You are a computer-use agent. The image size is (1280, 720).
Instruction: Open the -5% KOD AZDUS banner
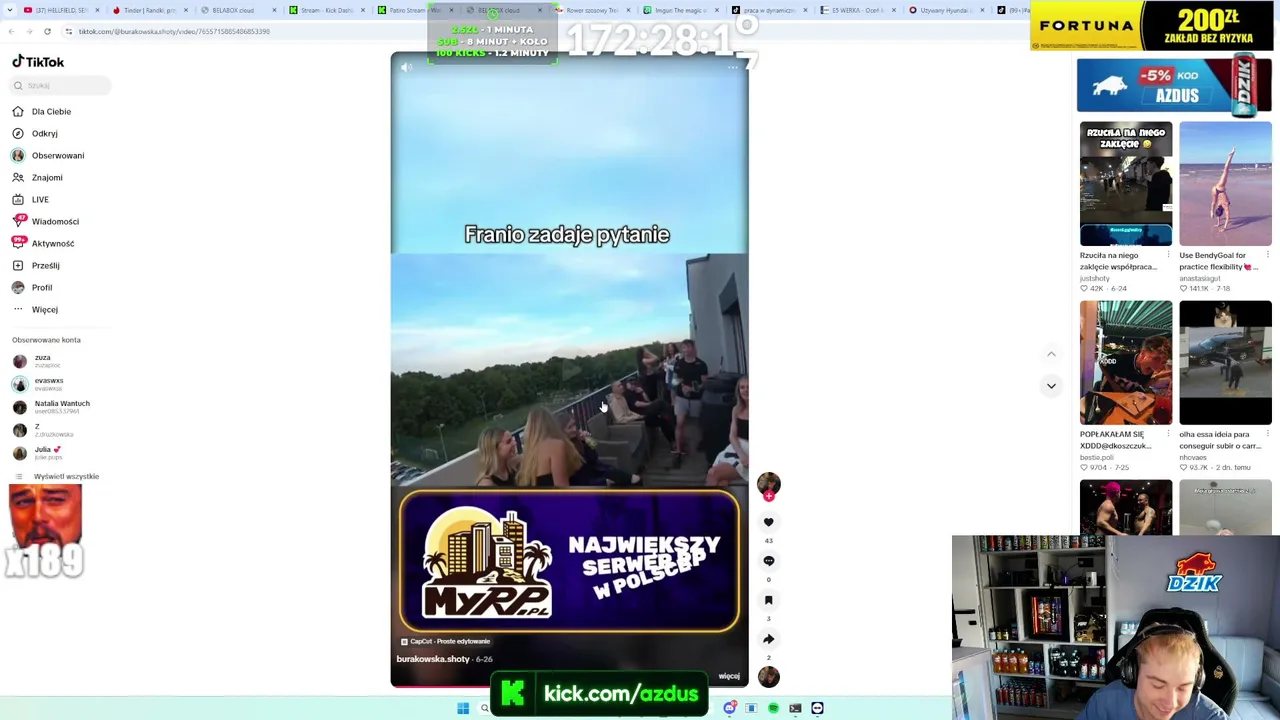(x=1174, y=85)
